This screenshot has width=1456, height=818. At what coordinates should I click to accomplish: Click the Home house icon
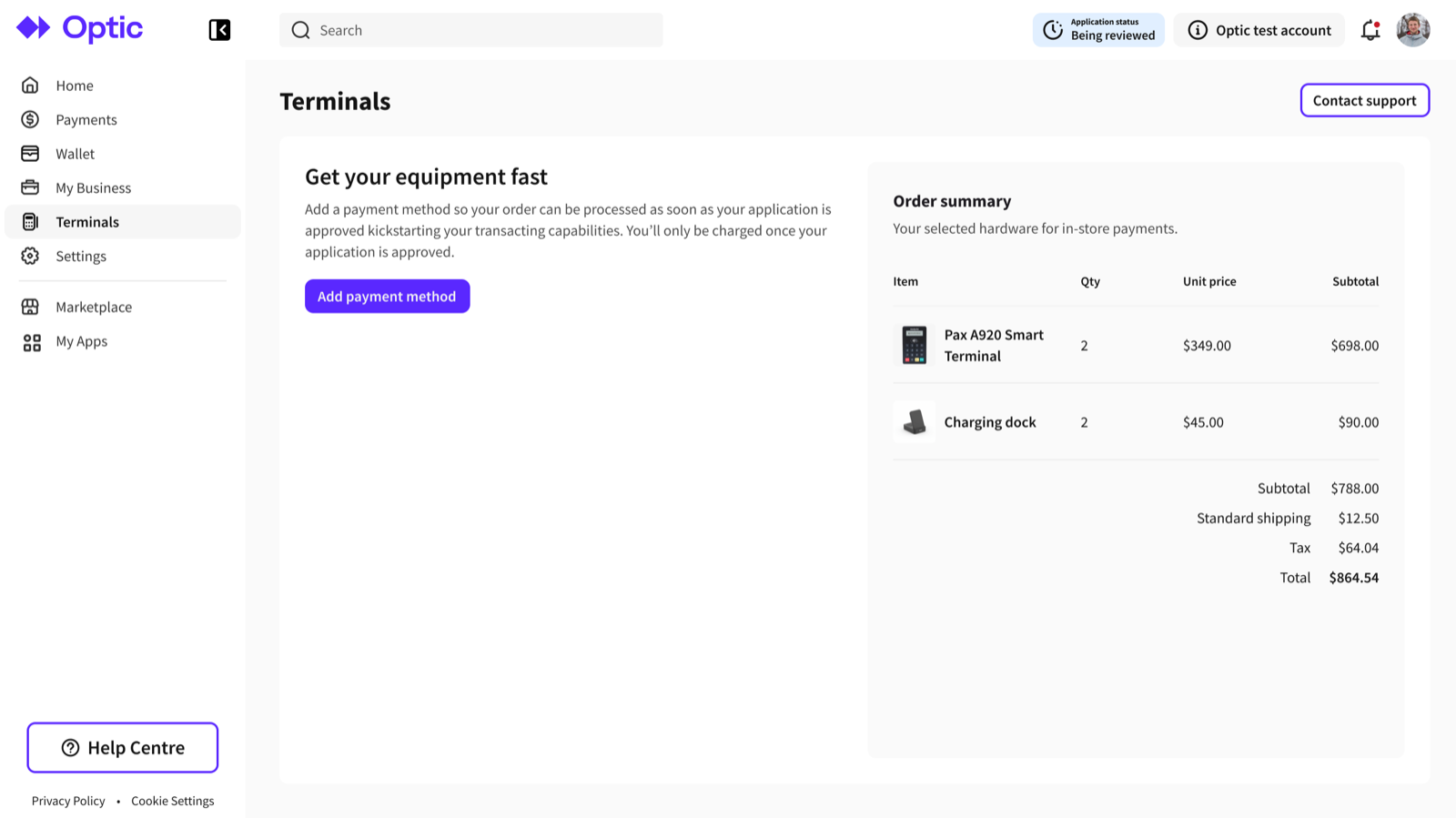click(x=30, y=86)
